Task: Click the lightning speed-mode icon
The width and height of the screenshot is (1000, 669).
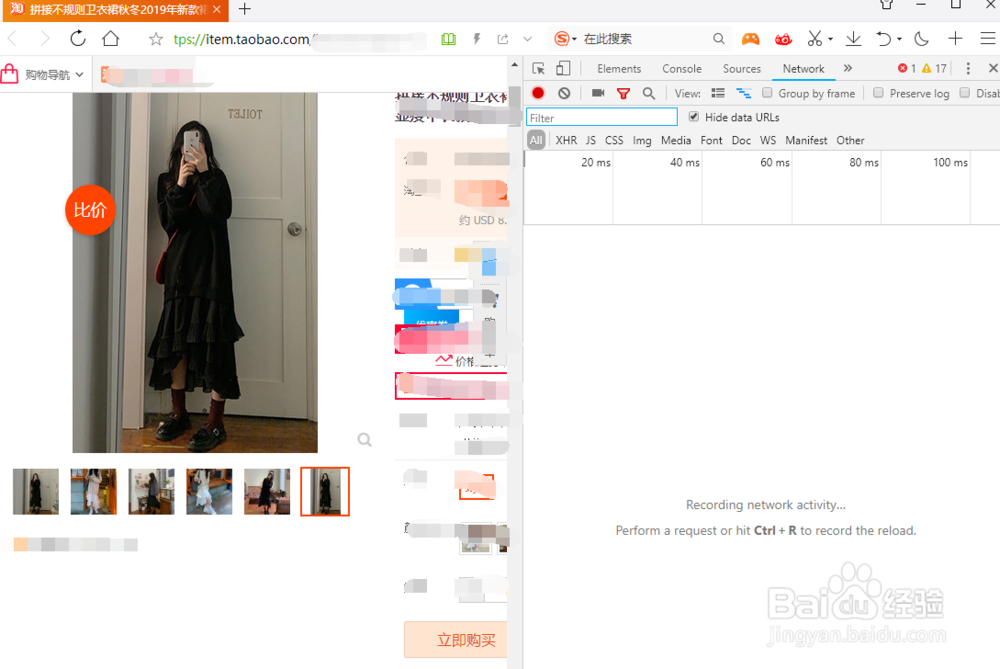Action: tap(476, 39)
